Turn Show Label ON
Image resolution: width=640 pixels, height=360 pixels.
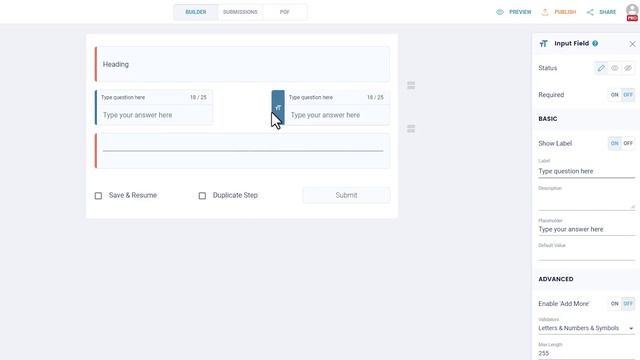[614, 143]
